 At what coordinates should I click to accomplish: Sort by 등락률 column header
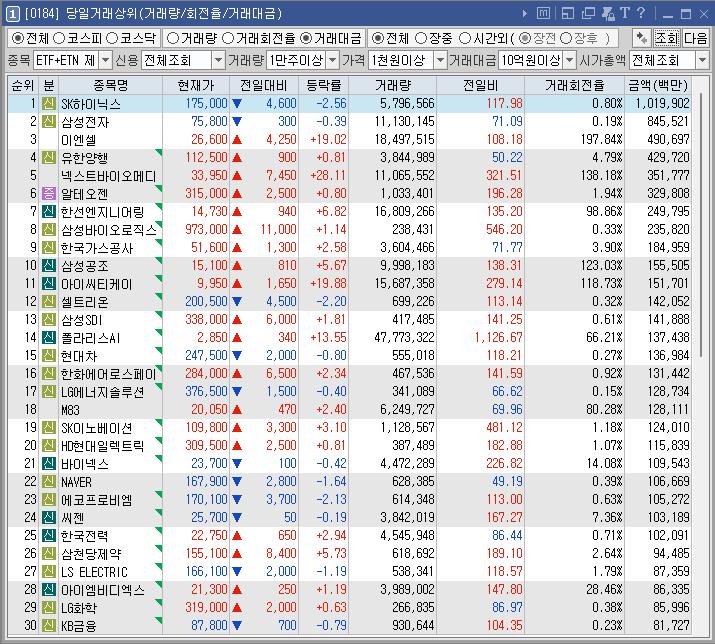[x=323, y=85]
